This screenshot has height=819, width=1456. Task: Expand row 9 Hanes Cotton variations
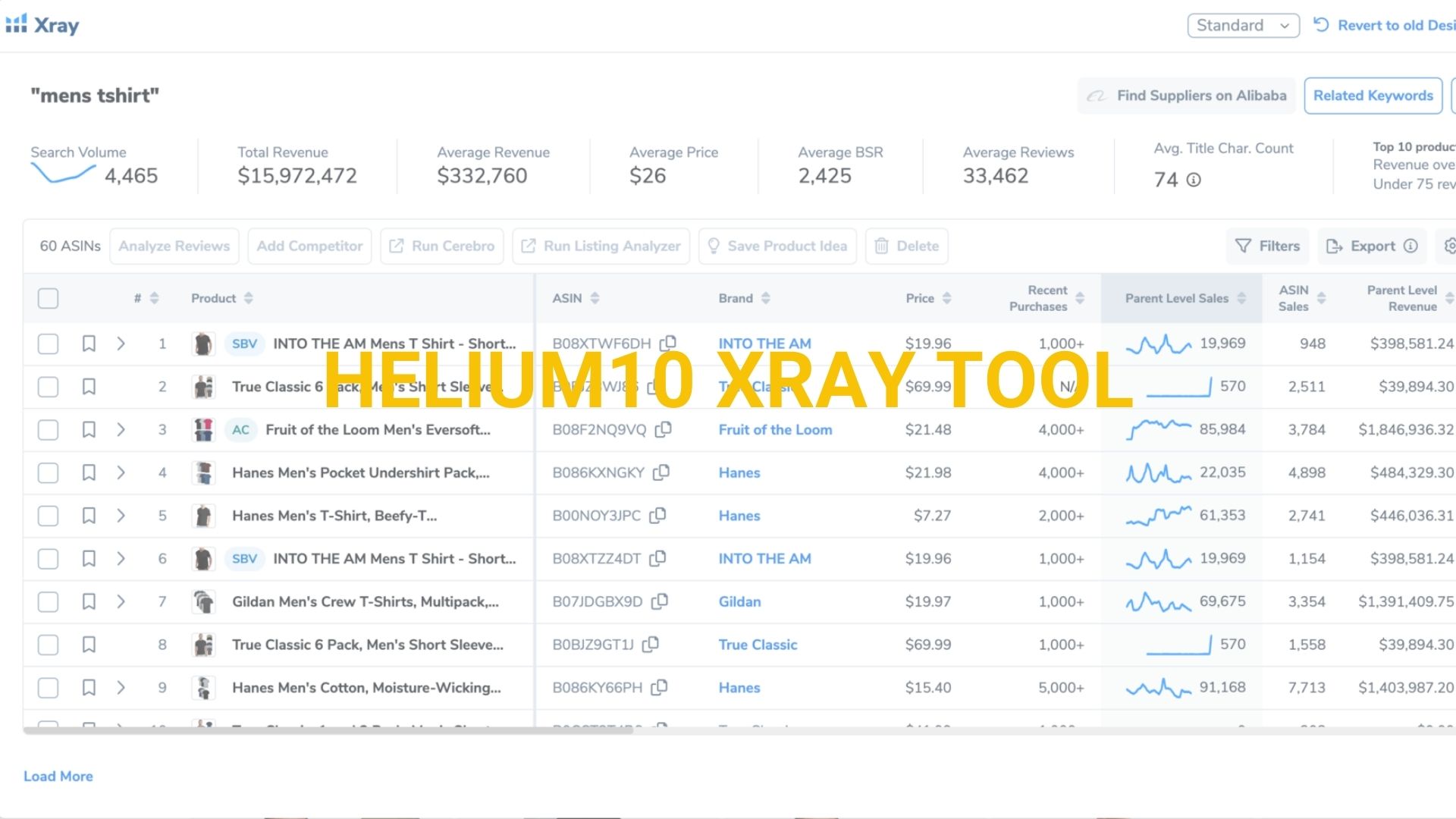(121, 687)
